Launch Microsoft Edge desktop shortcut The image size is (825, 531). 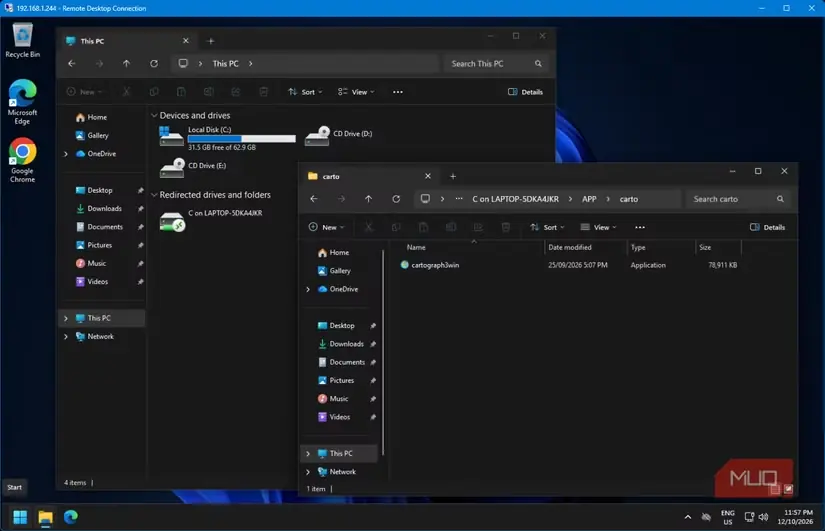22,102
